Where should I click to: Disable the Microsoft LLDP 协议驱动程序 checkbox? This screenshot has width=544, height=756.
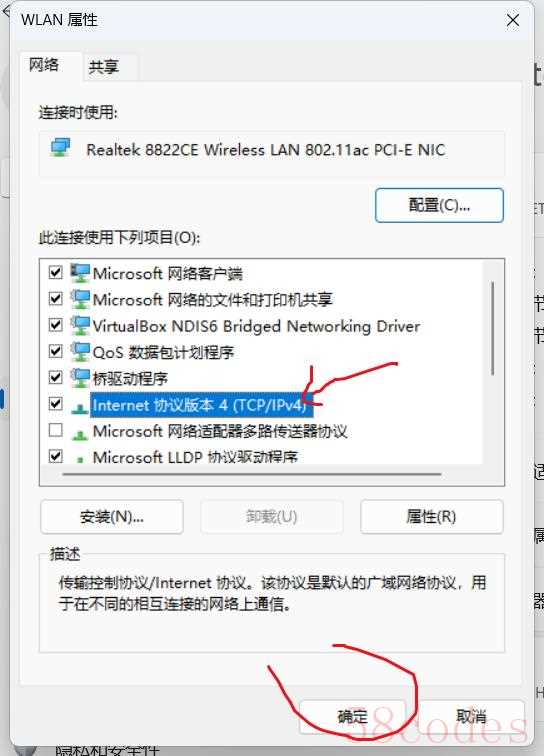(x=56, y=456)
